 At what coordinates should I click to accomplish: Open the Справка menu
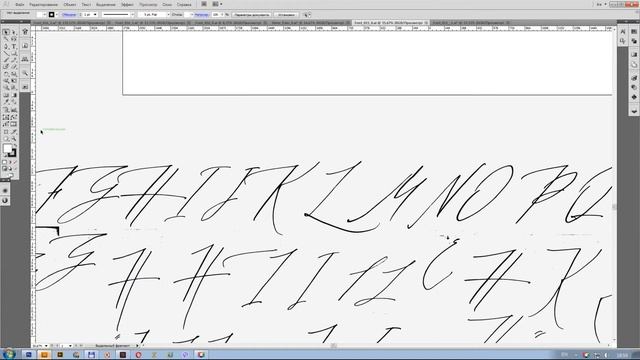tap(184, 4)
